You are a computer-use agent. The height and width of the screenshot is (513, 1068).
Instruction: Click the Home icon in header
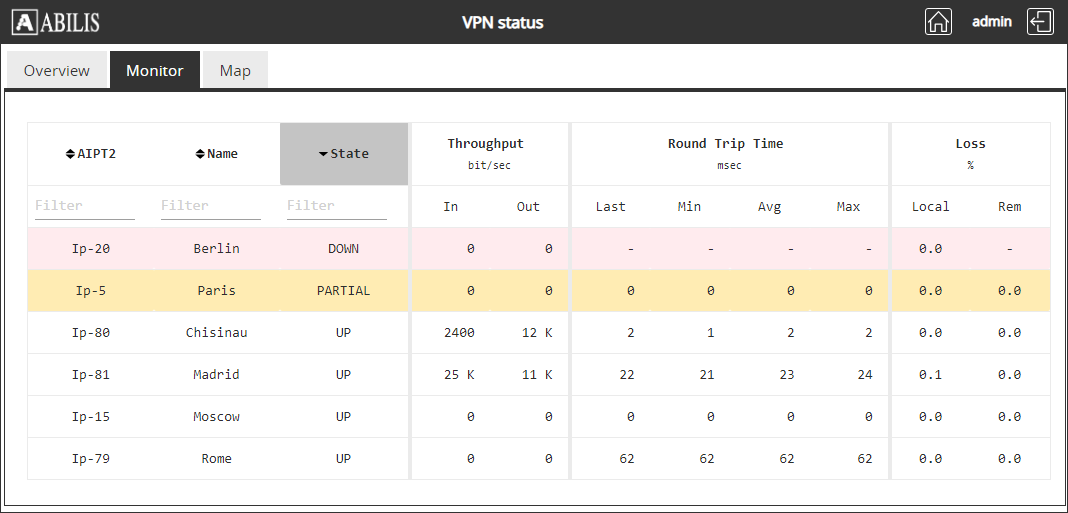[x=938, y=22]
